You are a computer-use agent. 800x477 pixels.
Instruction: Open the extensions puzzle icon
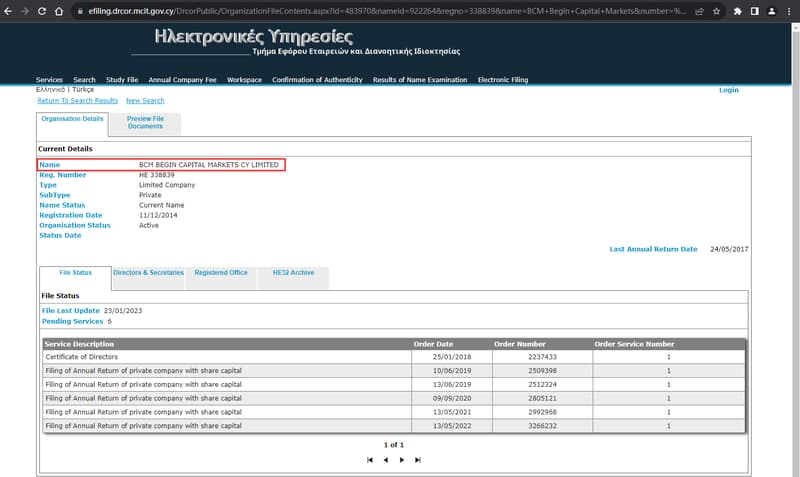click(x=737, y=11)
